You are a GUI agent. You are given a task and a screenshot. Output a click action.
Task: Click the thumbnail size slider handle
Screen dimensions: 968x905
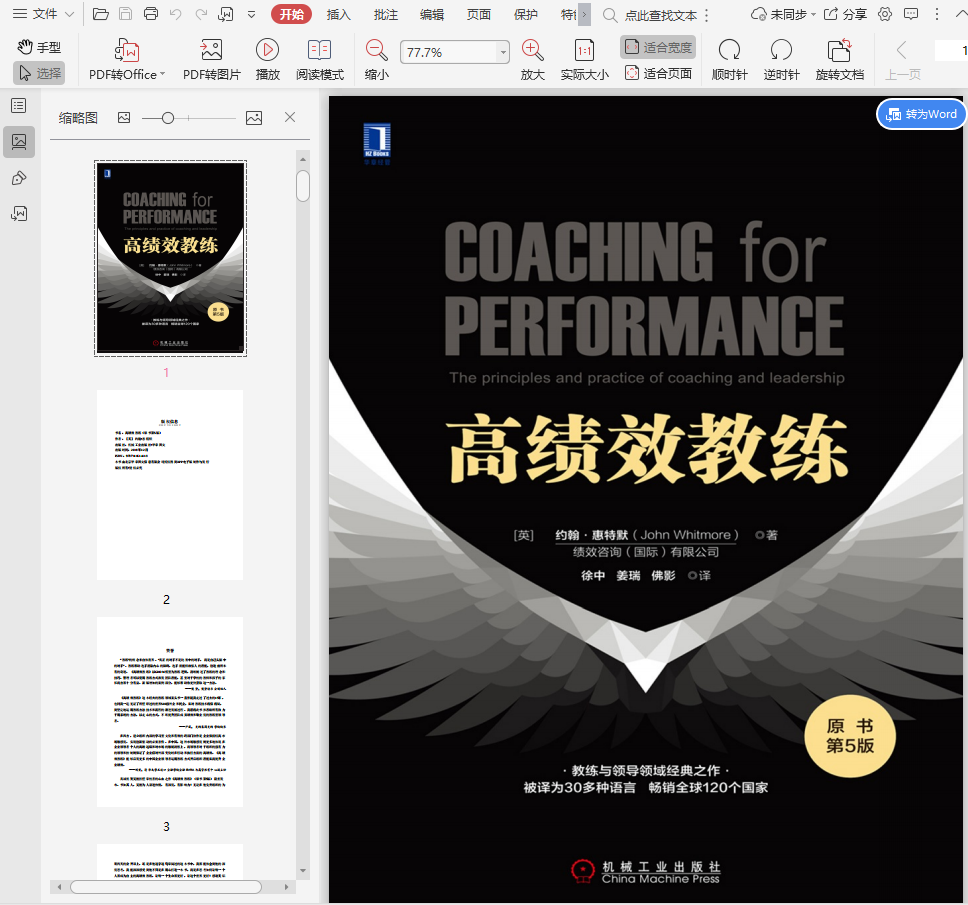pos(168,118)
